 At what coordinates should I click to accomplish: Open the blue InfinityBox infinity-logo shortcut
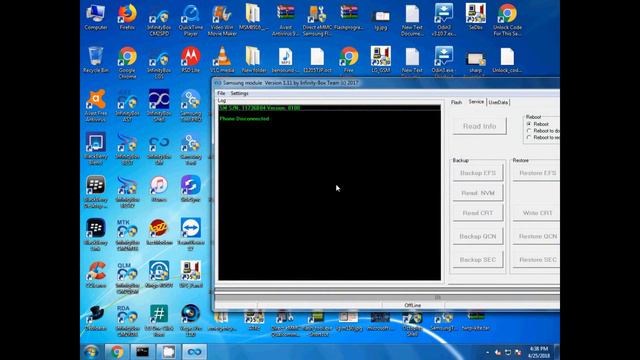[x=159, y=106]
